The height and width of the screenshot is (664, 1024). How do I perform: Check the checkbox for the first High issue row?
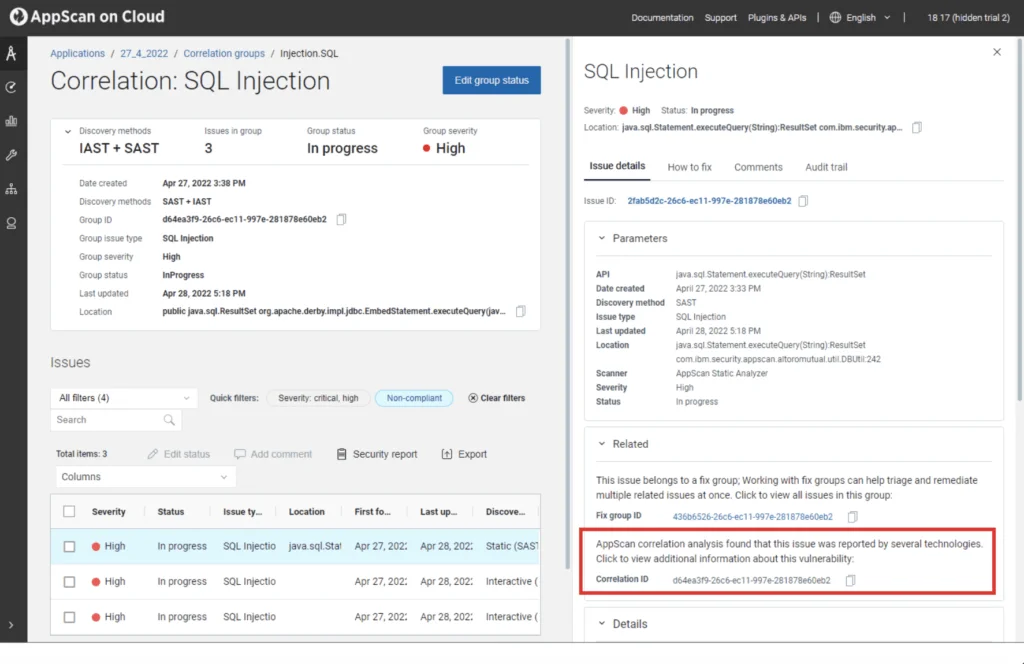(x=68, y=546)
